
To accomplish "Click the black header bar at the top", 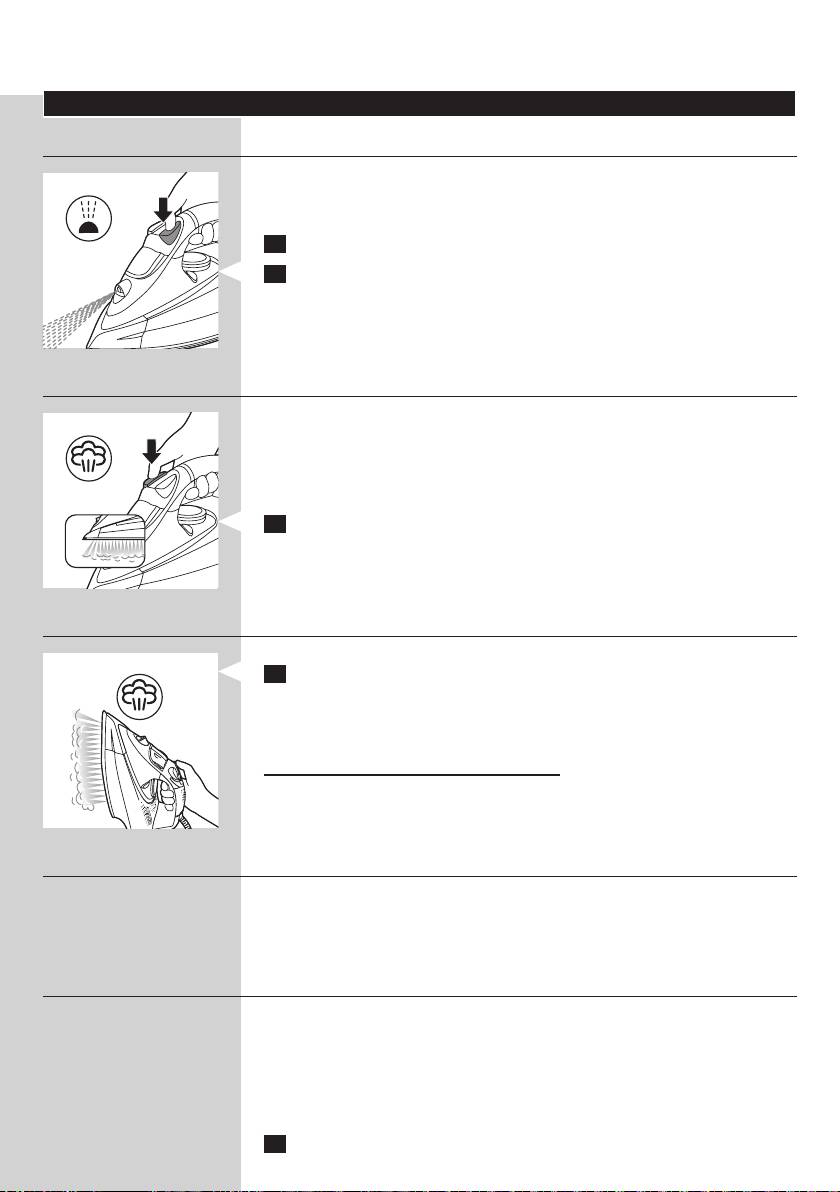I will point(420,103).
